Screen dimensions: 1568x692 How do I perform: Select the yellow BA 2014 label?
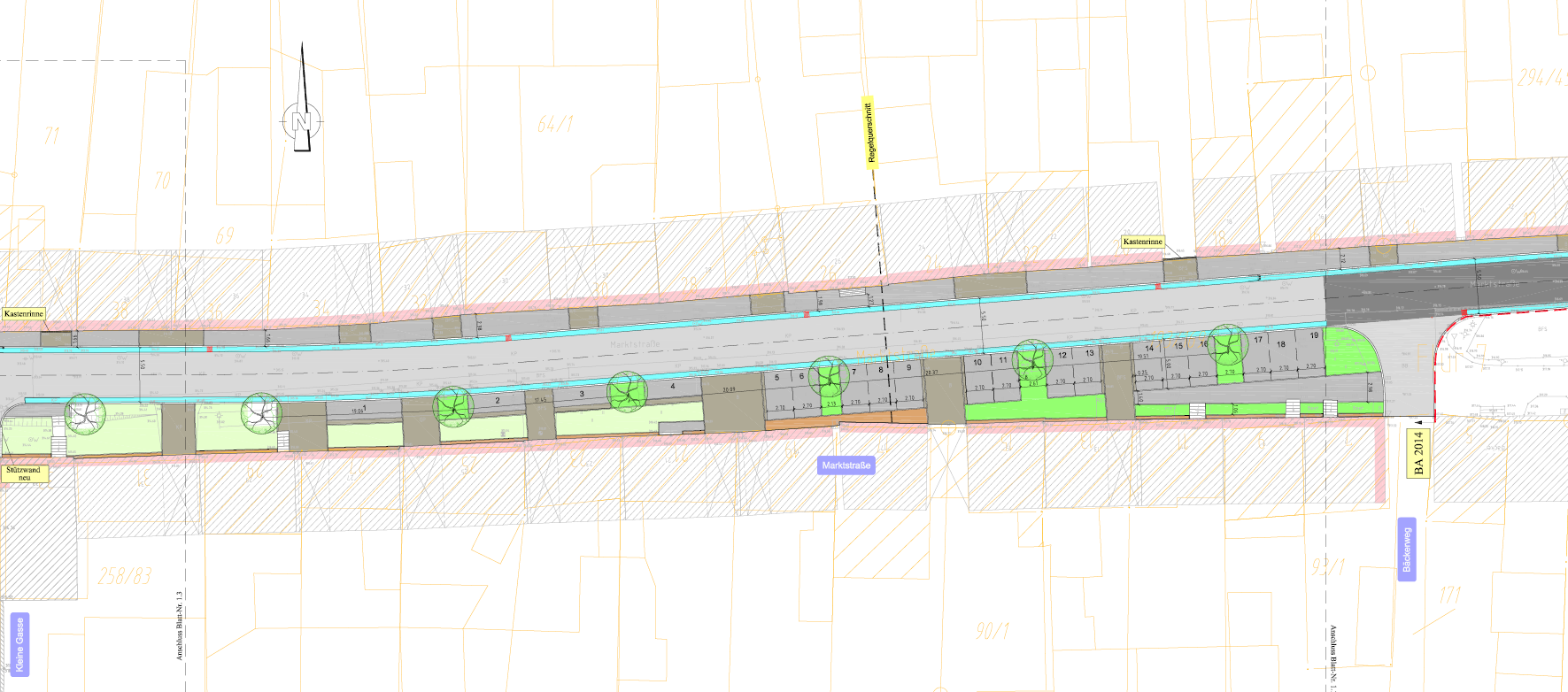(x=1418, y=453)
